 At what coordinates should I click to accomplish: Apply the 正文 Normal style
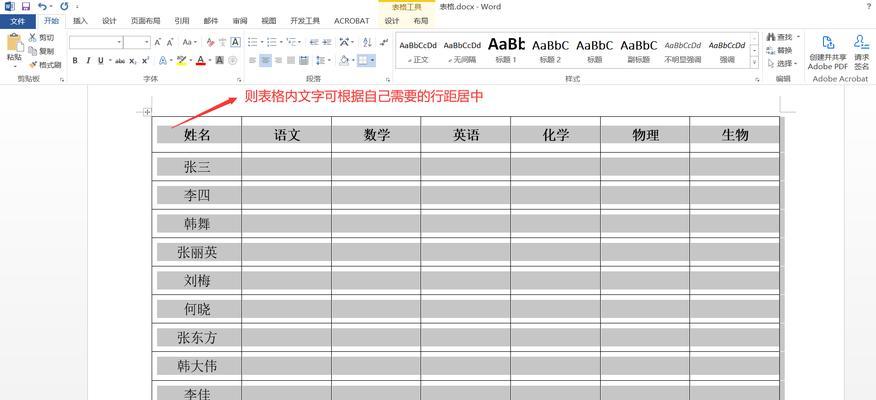[x=418, y=50]
